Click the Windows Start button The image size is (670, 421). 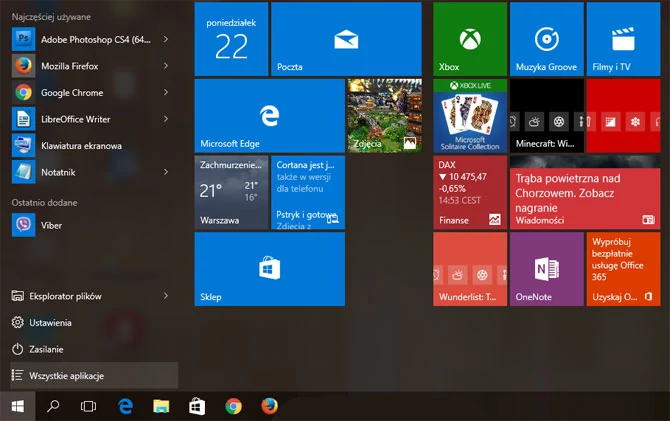point(18,406)
